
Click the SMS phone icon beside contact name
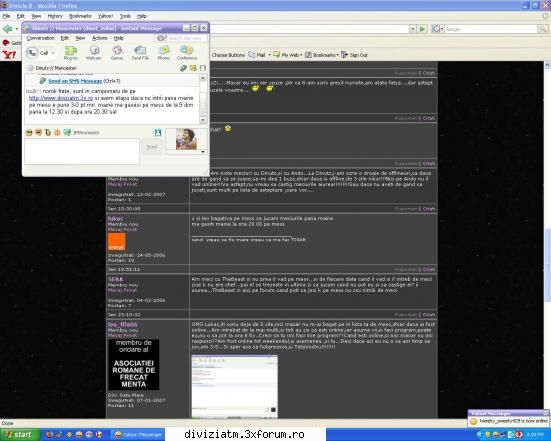click(x=183, y=68)
